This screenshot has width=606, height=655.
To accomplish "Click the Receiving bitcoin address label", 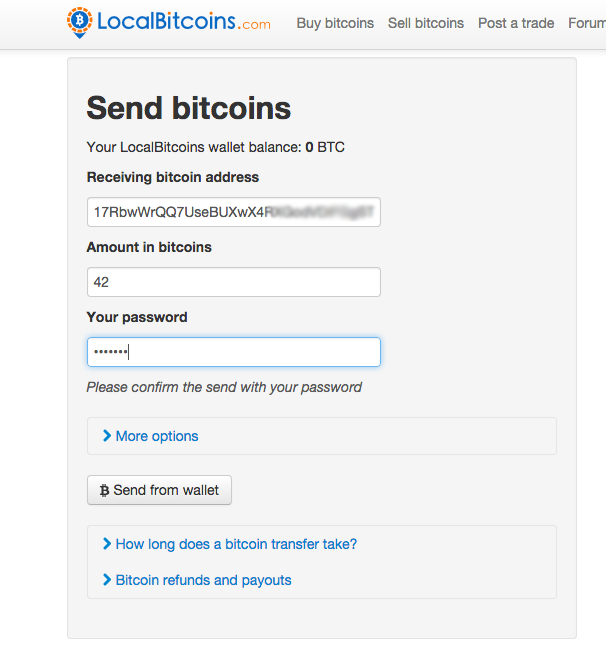I will (x=173, y=177).
